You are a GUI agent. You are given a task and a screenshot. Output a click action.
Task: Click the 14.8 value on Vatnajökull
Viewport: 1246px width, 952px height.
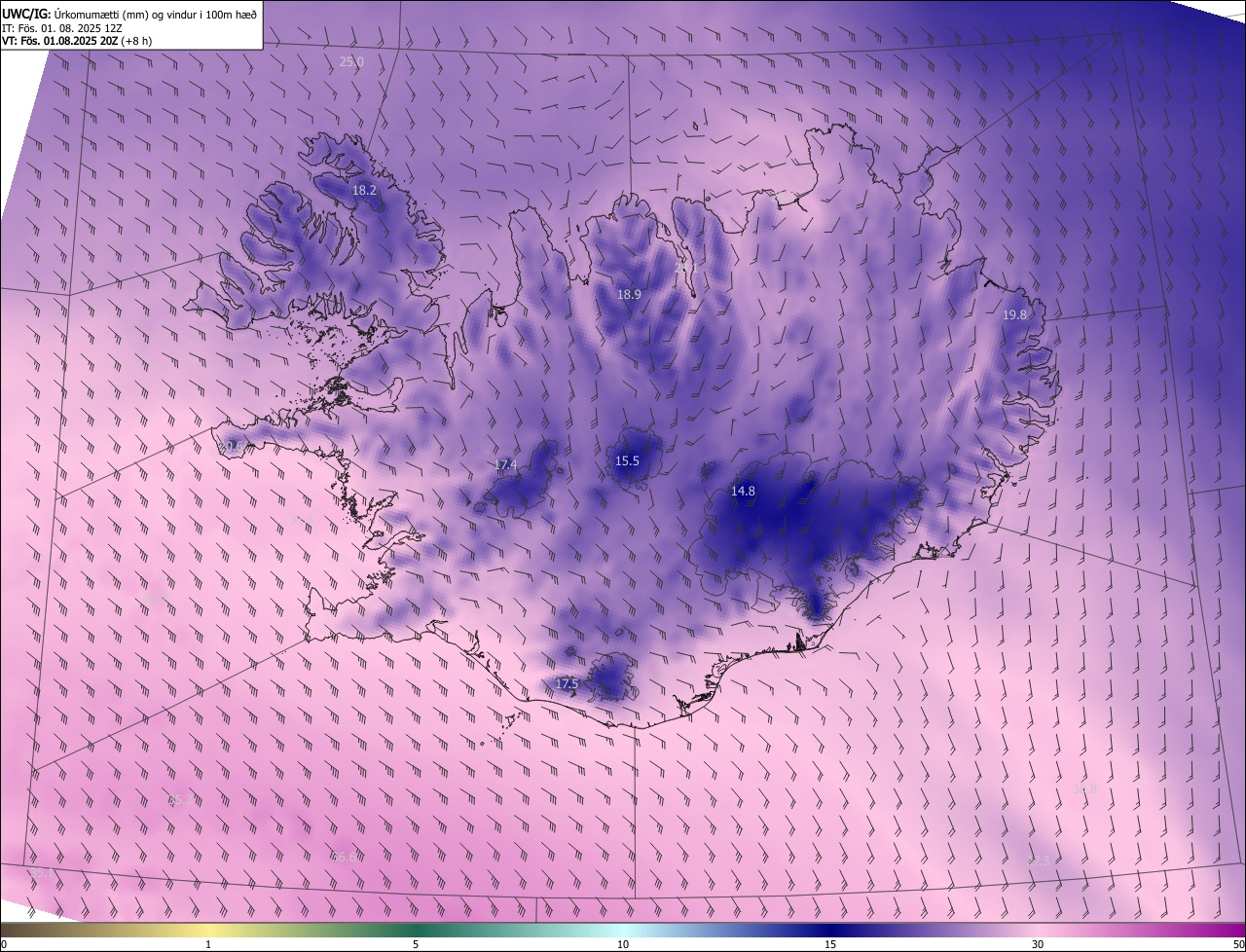(743, 492)
